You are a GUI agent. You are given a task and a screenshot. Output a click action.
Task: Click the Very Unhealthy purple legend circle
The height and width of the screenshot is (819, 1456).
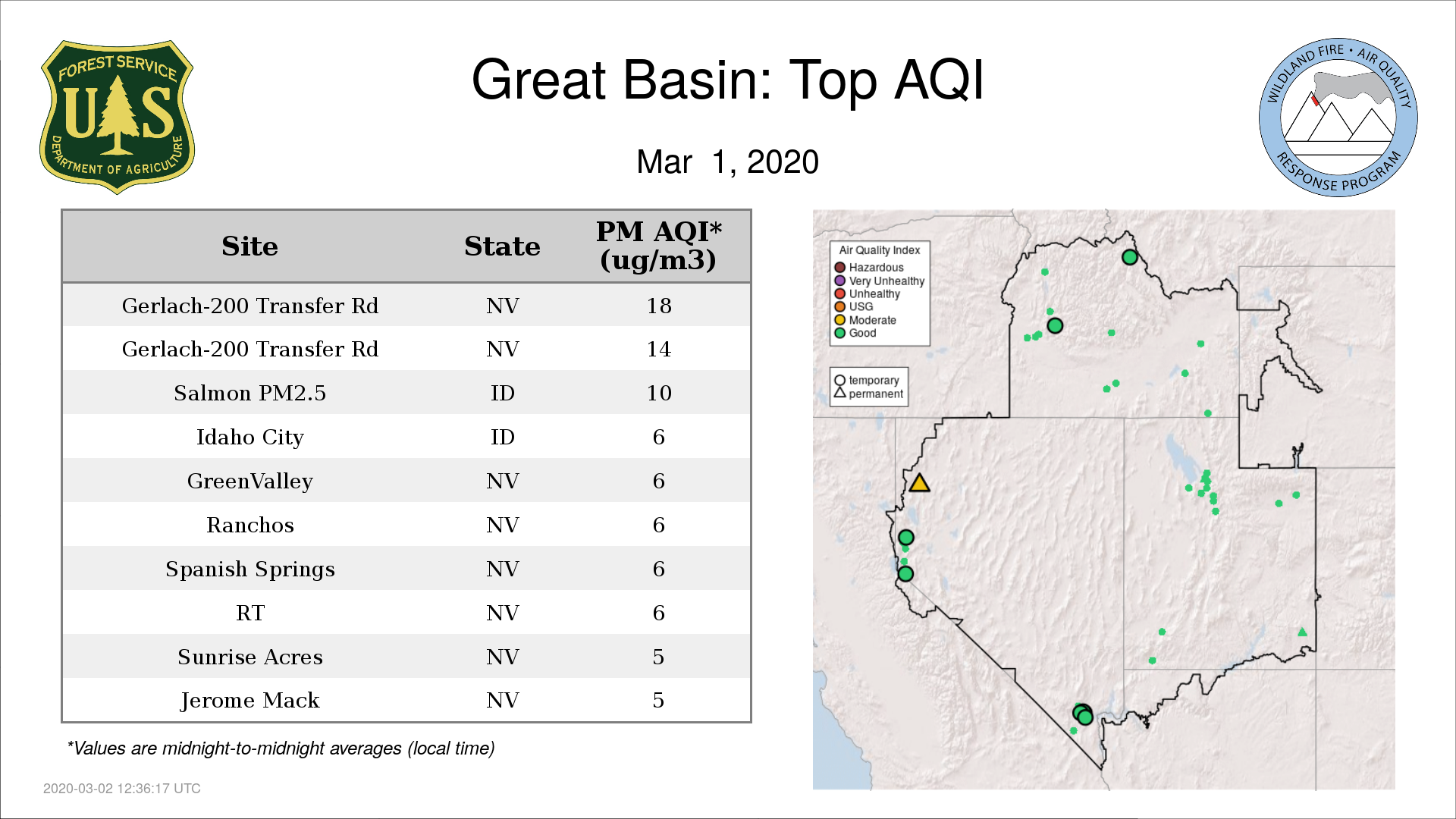coord(839,281)
